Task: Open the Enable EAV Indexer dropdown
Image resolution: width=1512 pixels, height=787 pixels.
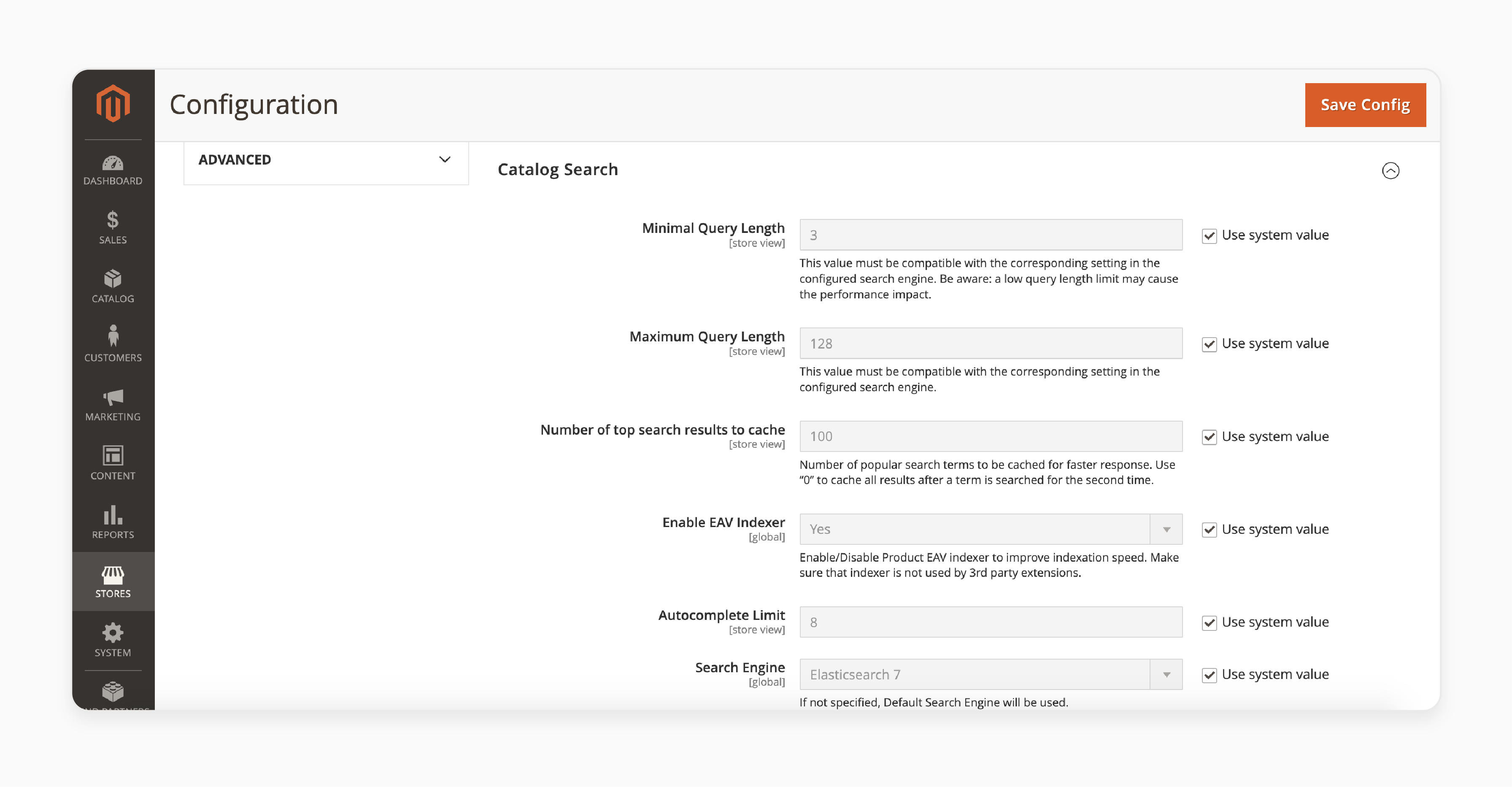Action: (991, 529)
